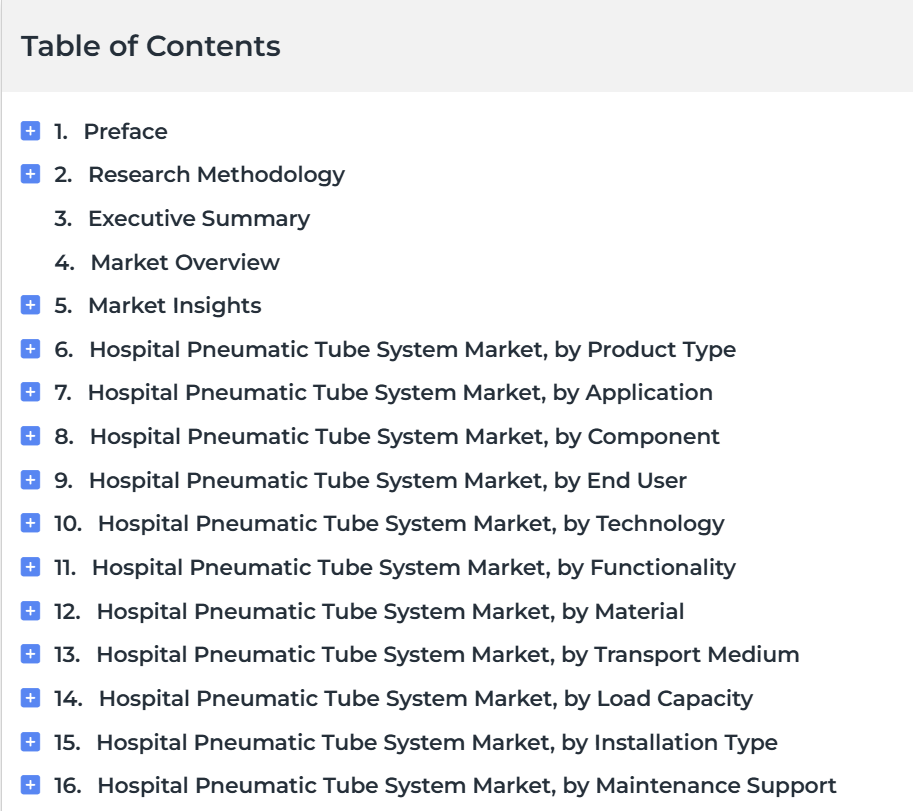Click plus icon beside by End User

click(30, 480)
